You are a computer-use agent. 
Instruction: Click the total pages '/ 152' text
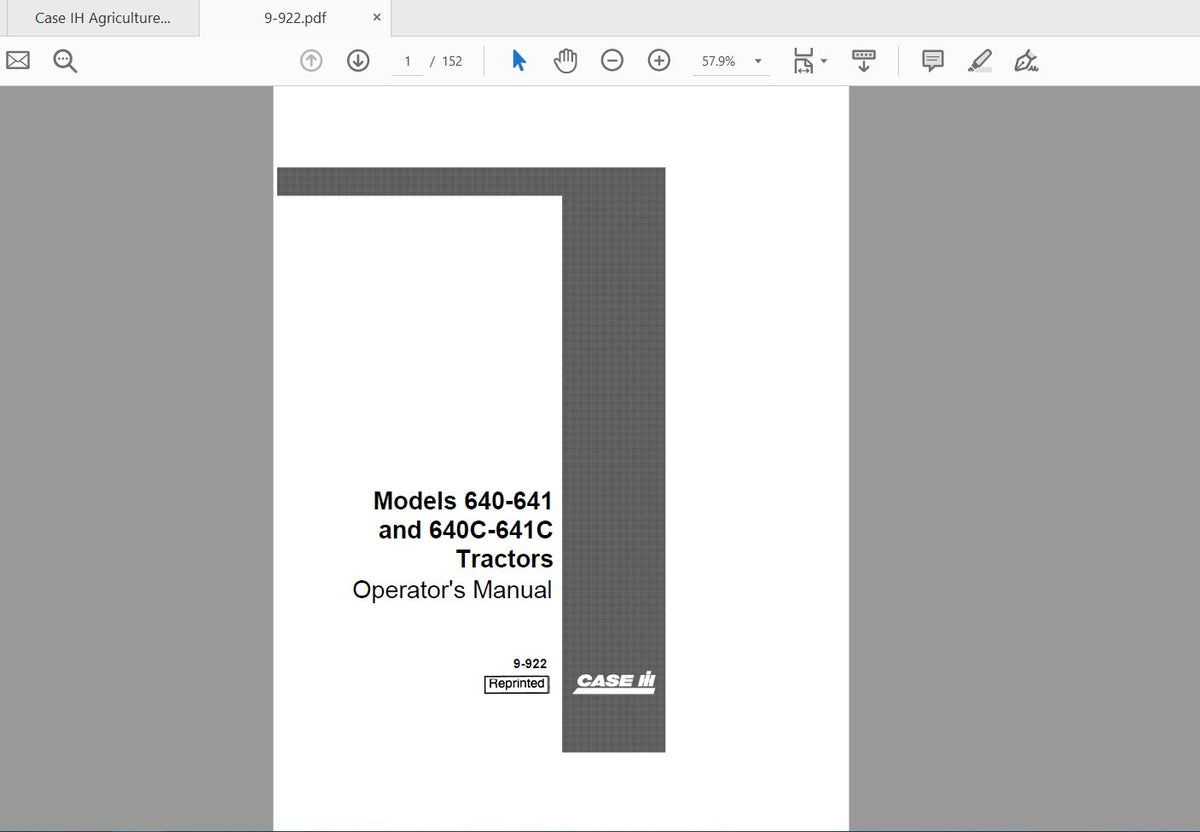click(446, 61)
